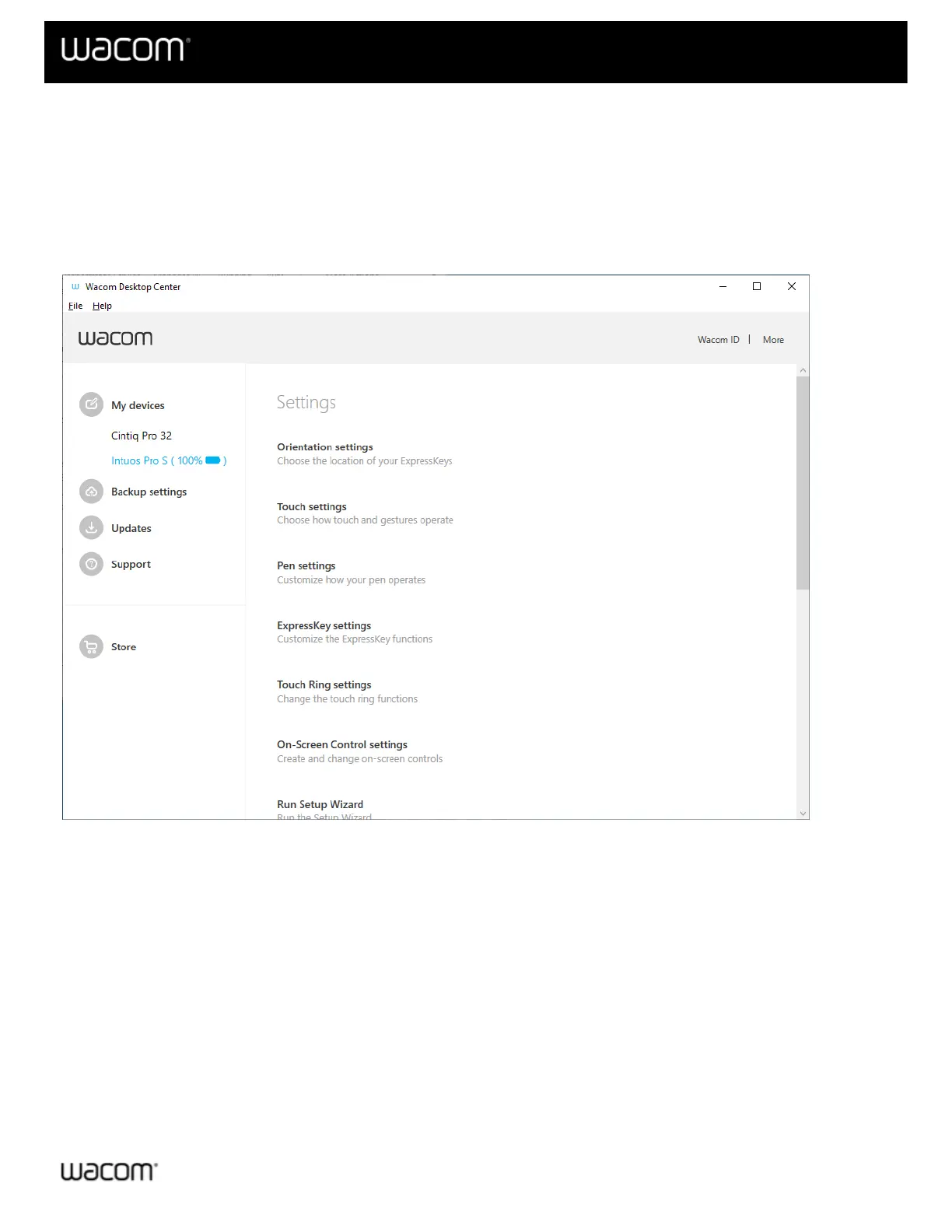Image resolution: width=952 pixels, height=1232 pixels.
Task: Click 'Customize how your pen operates' text
Action: point(352,580)
